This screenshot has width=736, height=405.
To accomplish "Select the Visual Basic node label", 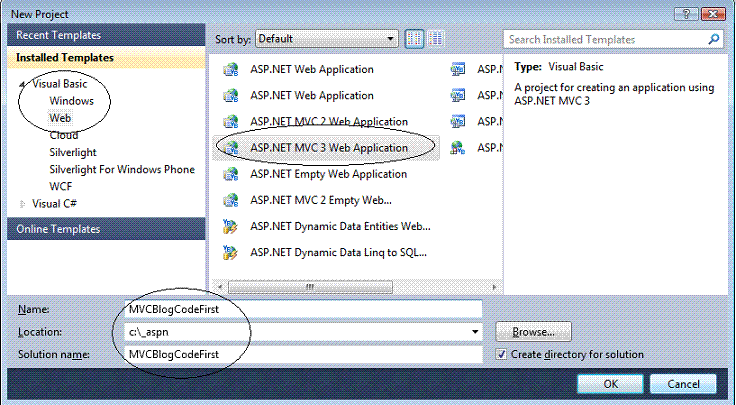I will tap(60, 84).
